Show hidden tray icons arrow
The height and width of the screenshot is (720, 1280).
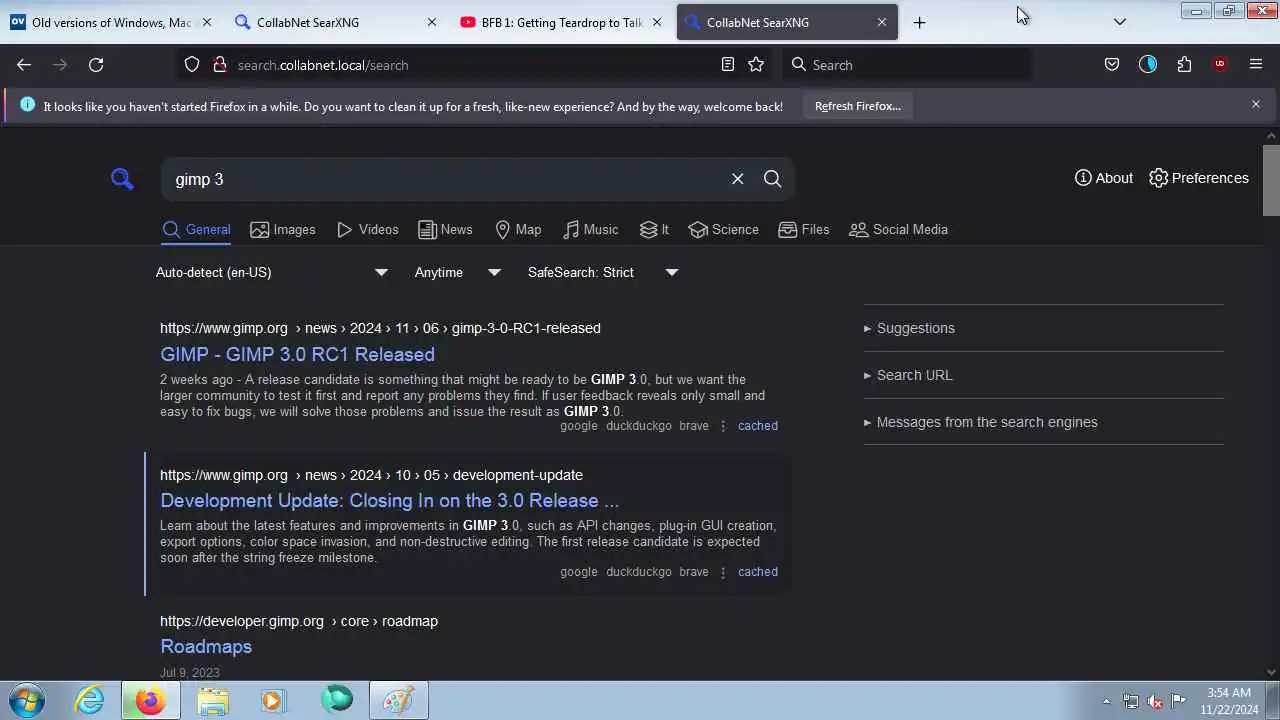tap(1106, 701)
